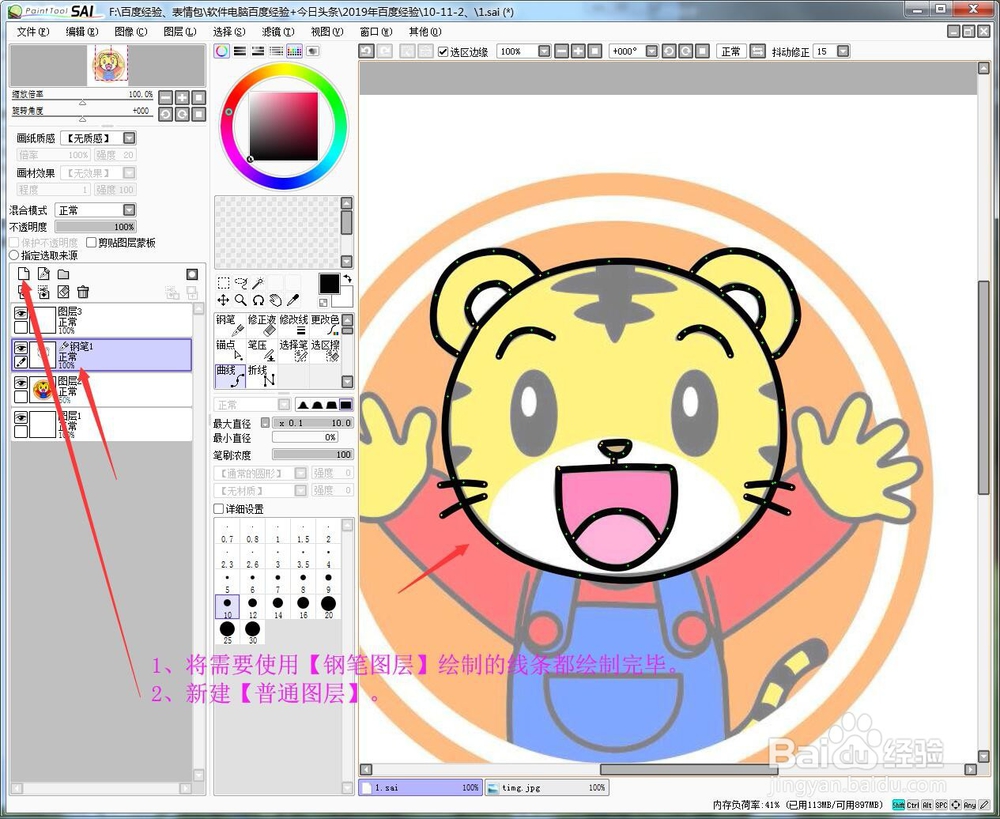Flip the canvas view horizontally
Screen dimensions: 1000x819
click(x=757, y=52)
